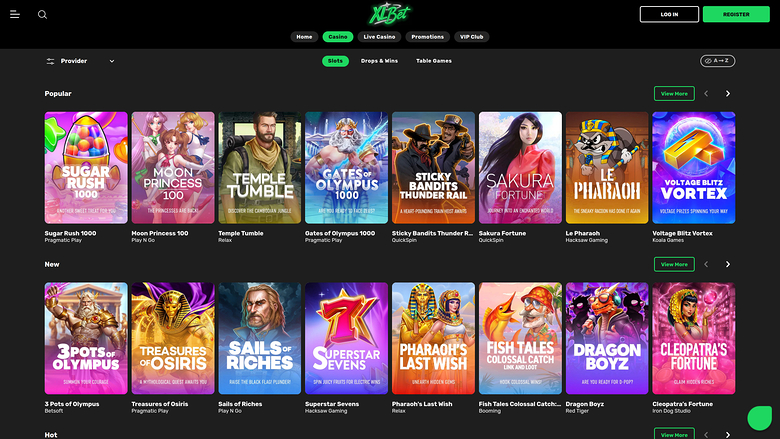Click 'Iron Dog Studio' provider text
The image size is (780, 439).
tap(672, 411)
